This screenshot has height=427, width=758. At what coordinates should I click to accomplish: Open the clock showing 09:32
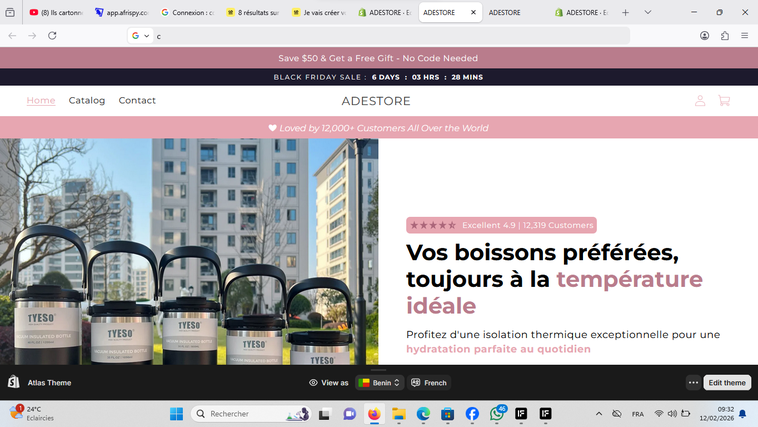pyautogui.click(x=716, y=413)
